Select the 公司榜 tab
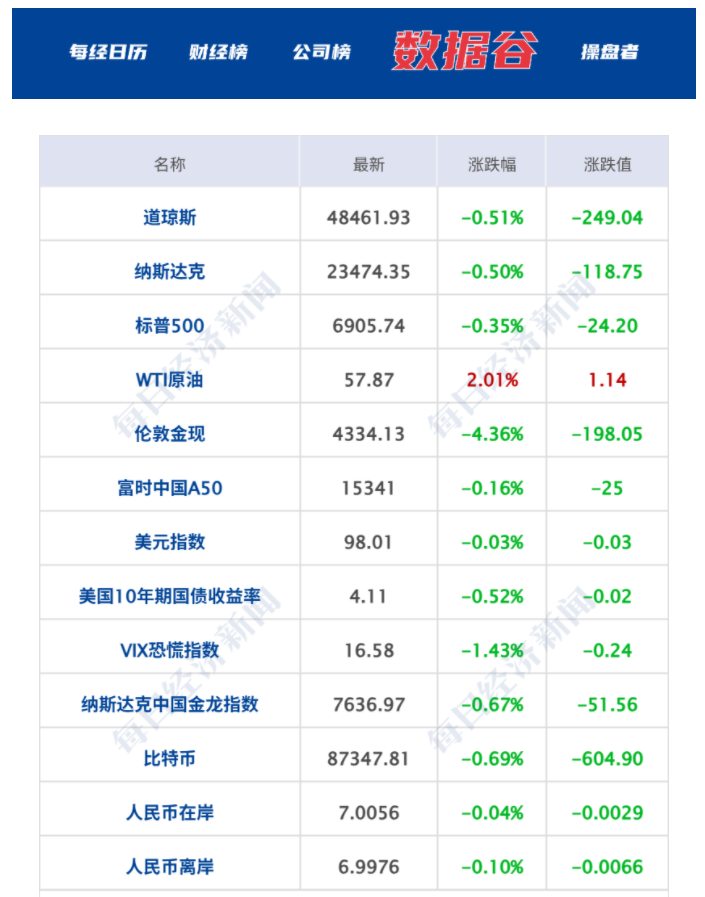Image resolution: width=705 pixels, height=897 pixels. [321, 52]
